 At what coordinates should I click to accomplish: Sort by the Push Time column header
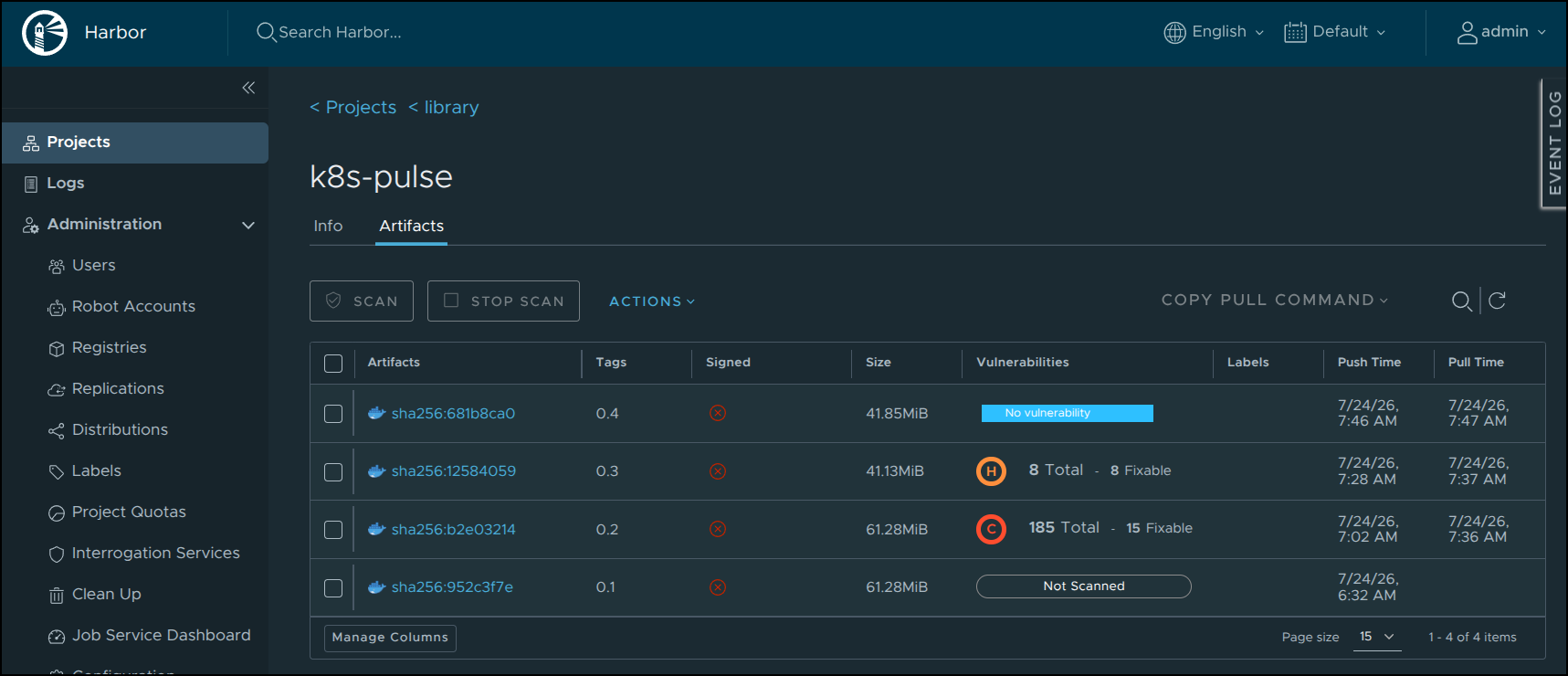coord(1369,363)
